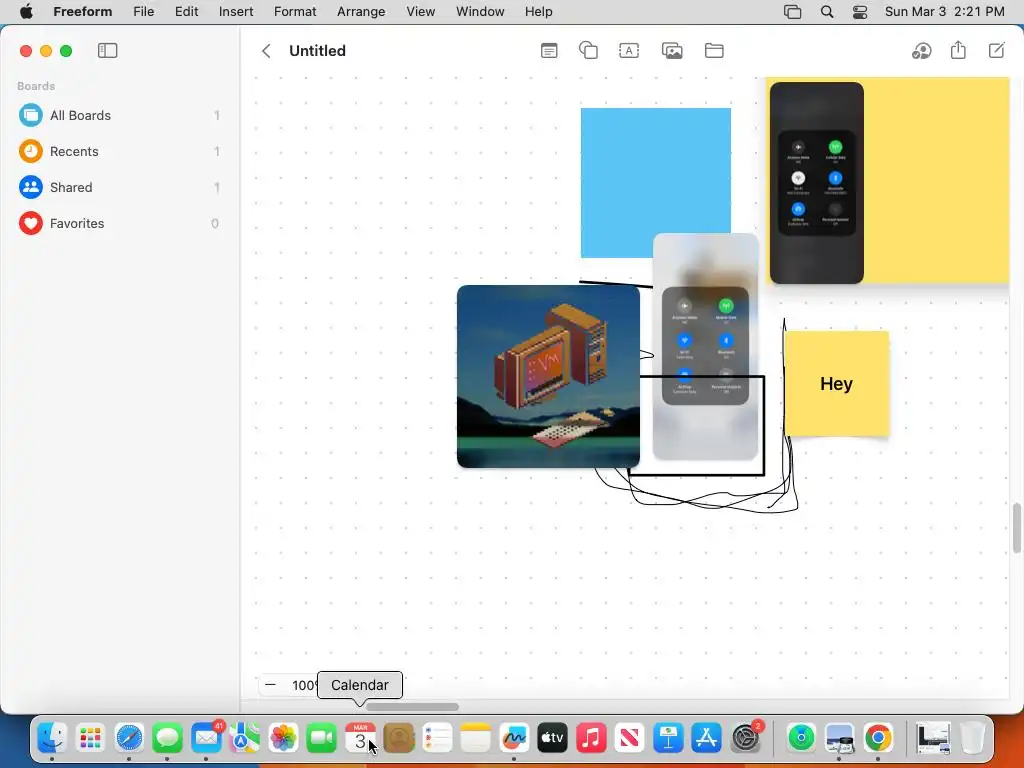The height and width of the screenshot is (768, 1024).
Task: Open the Help menu
Action: pos(539,12)
